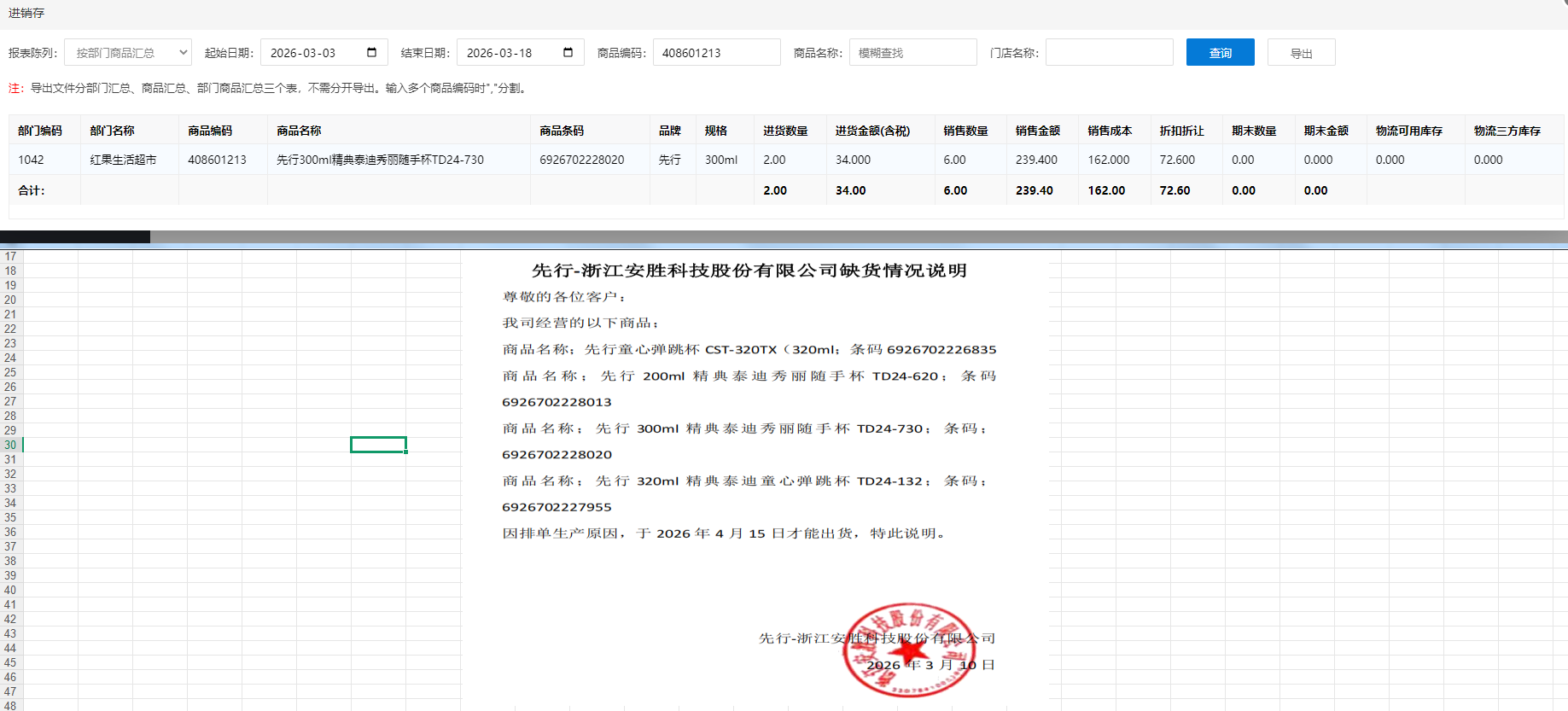
Task: Click the red company stamp seal
Action: pos(908,650)
